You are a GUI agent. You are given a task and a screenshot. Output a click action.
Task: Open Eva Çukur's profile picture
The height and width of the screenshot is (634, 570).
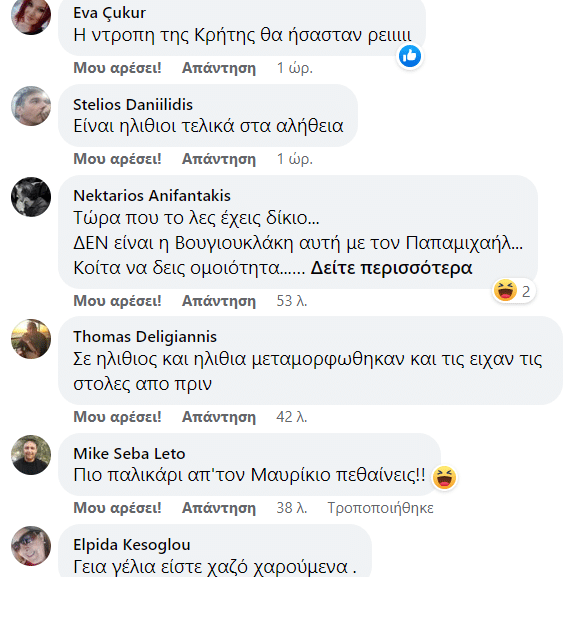pos(31,15)
